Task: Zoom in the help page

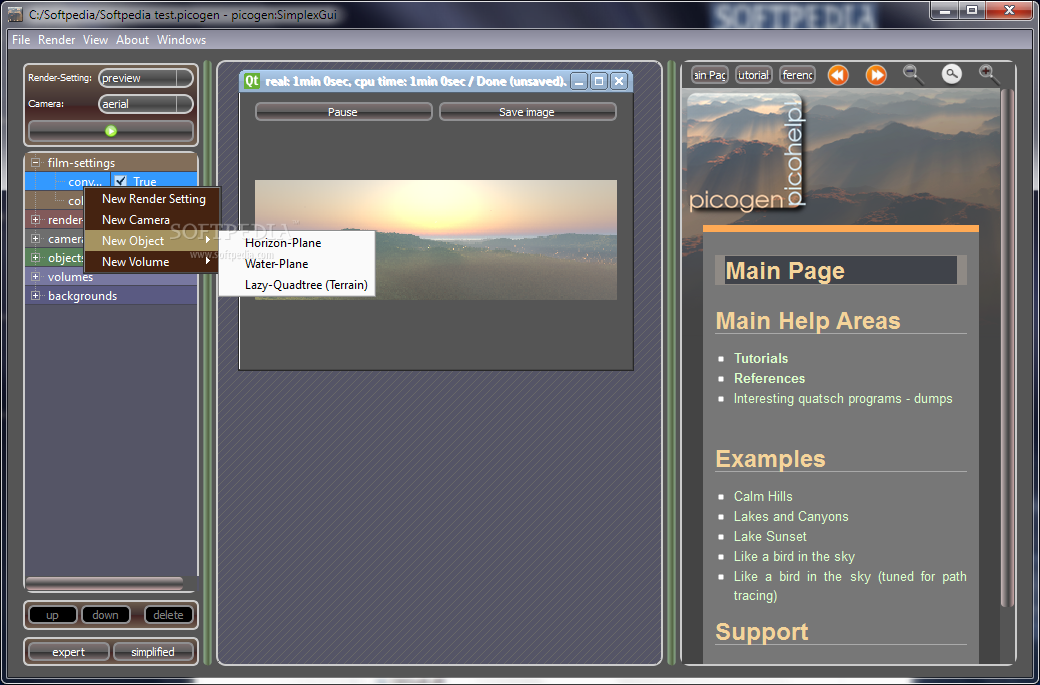Action: point(990,74)
